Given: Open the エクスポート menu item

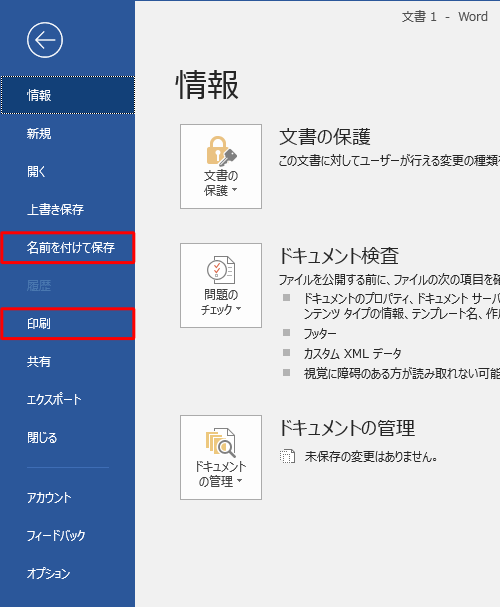Looking at the screenshot, I should (68, 399).
